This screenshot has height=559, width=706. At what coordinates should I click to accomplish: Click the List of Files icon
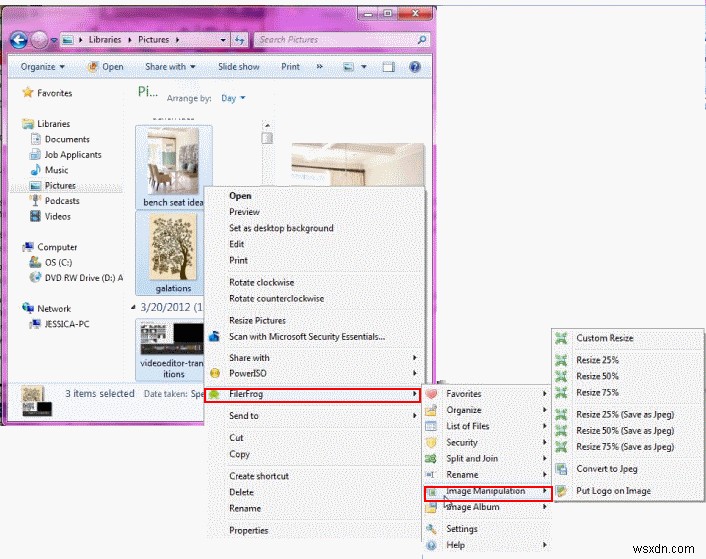coord(431,426)
